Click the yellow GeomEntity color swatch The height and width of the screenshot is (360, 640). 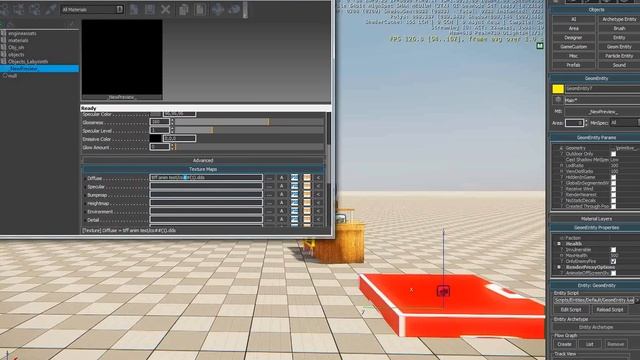click(558, 89)
